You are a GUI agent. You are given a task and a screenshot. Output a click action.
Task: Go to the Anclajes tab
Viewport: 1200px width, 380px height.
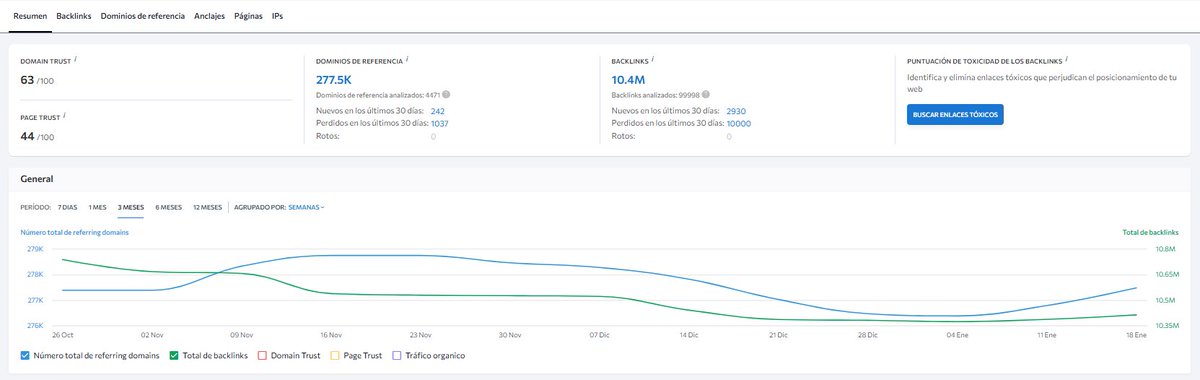(x=209, y=16)
